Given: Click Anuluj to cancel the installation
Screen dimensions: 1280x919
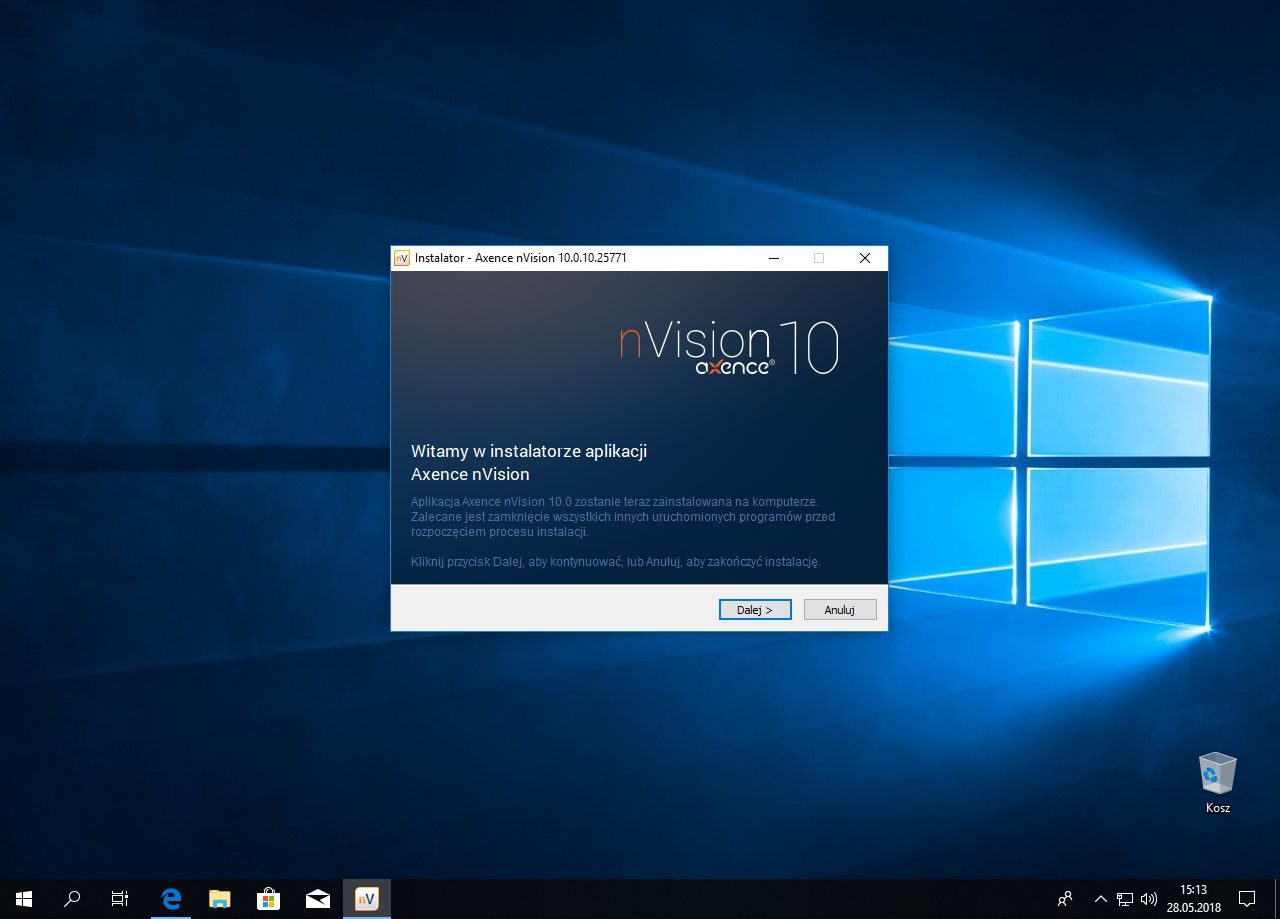Looking at the screenshot, I should click(x=839, y=609).
